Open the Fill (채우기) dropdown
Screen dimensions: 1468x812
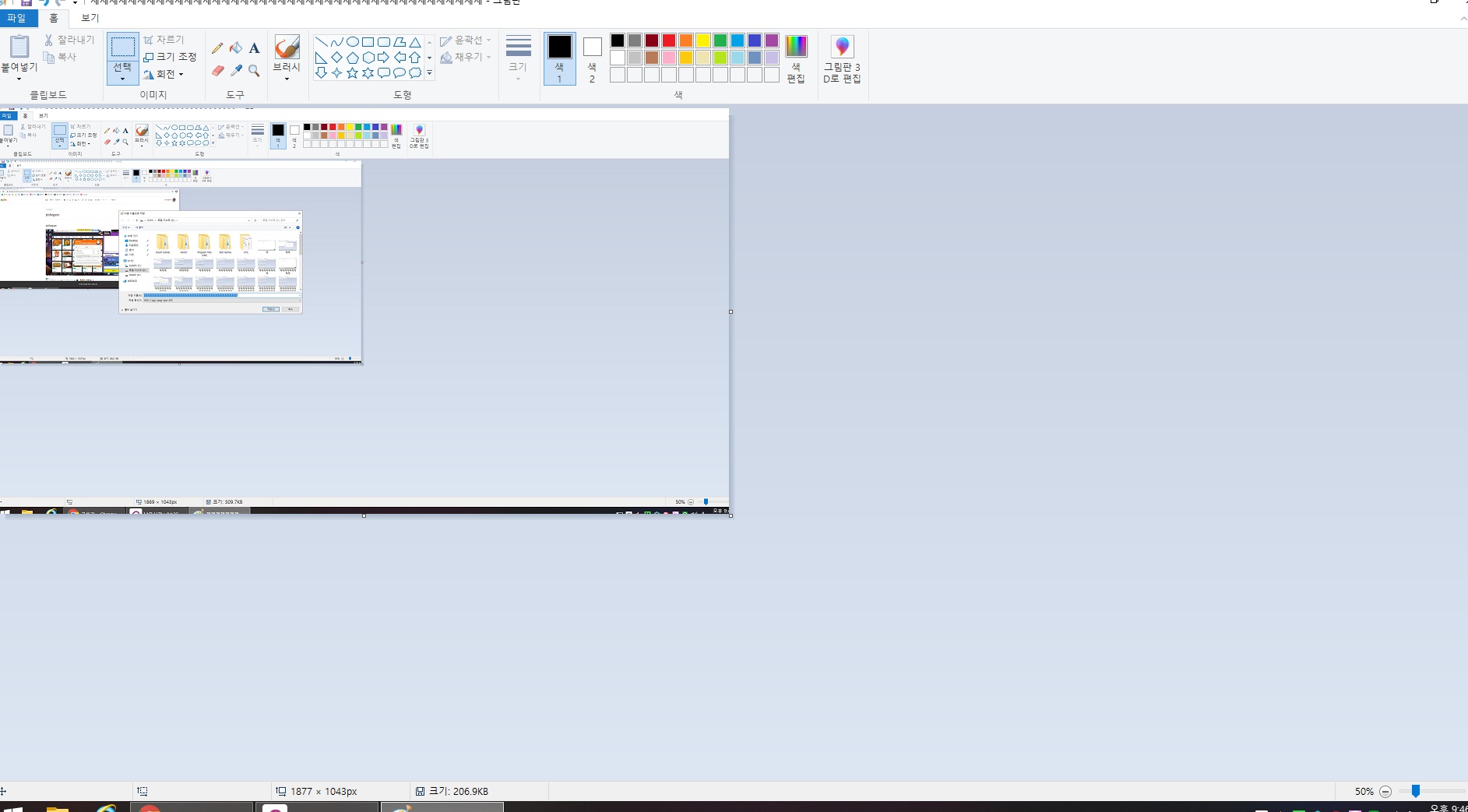coord(466,57)
